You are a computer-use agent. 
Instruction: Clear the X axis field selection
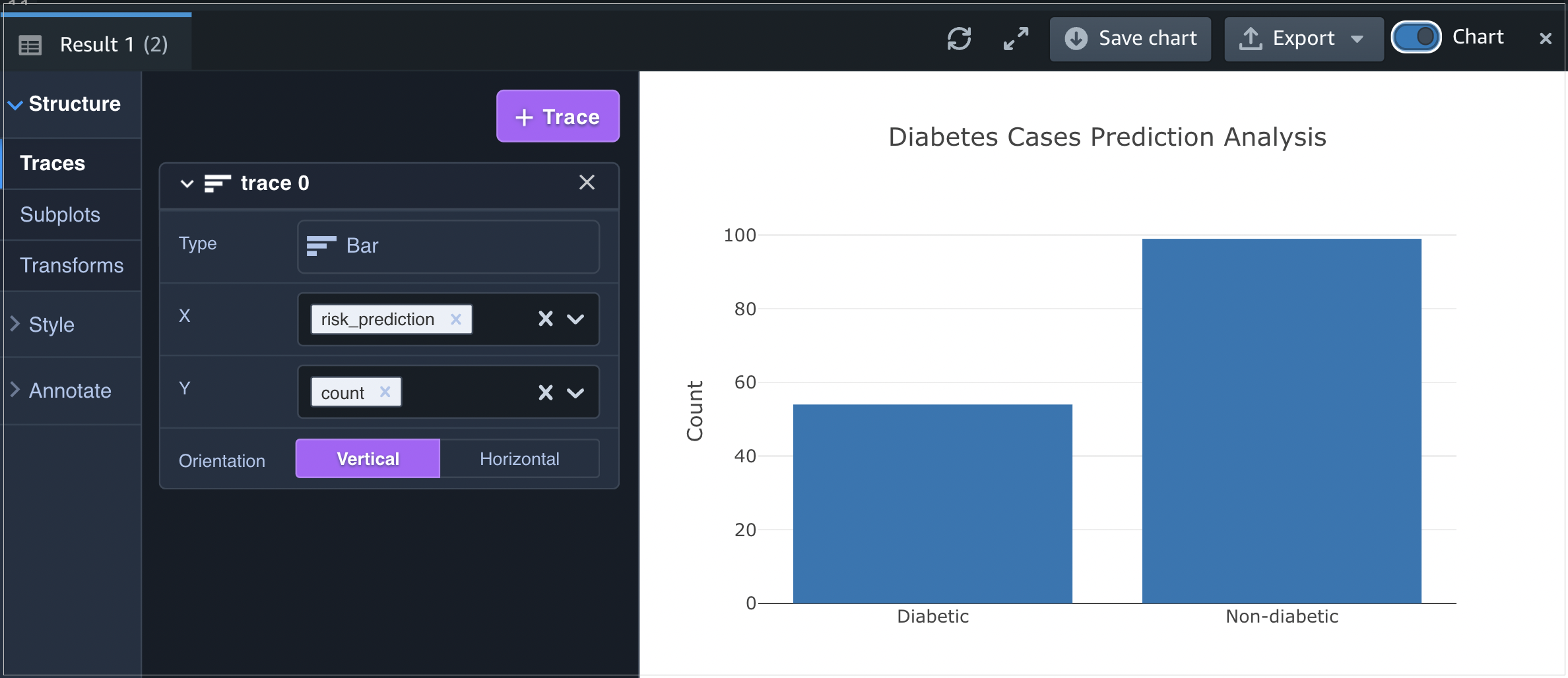click(544, 319)
